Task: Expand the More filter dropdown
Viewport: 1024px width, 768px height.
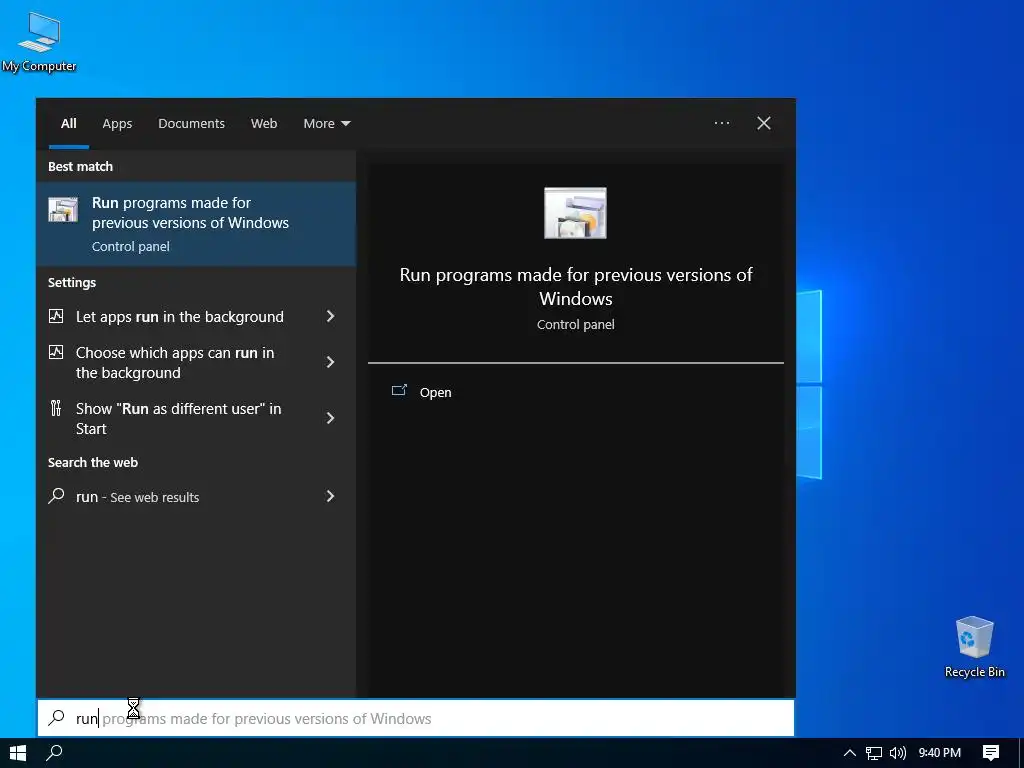Action: click(327, 123)
